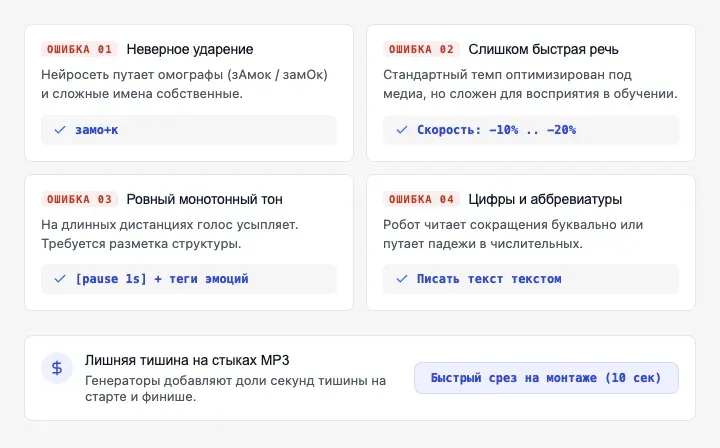The height and width of the screenshot is (448, 720).
Task: Click the code text Скорость: −10% .. −20%
Action: coord(496,130)
